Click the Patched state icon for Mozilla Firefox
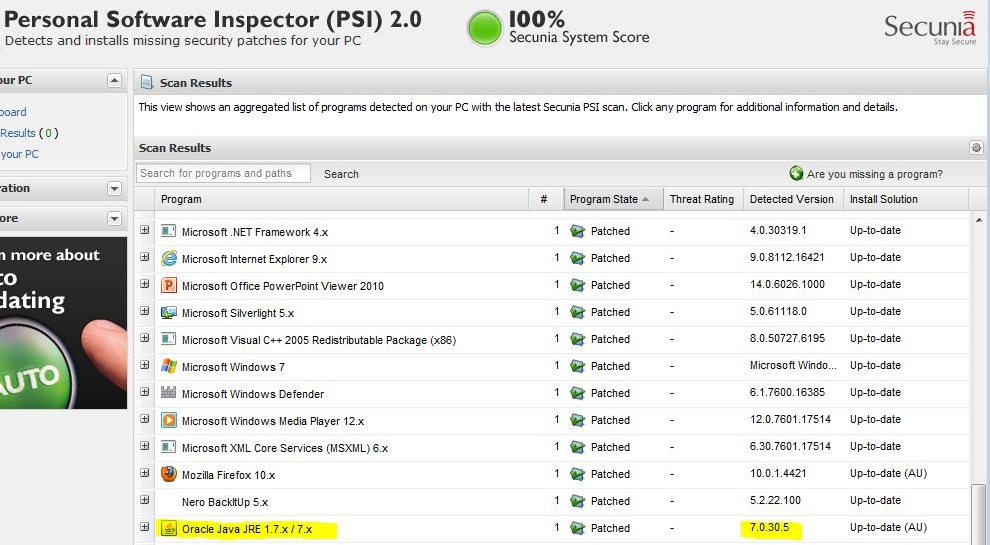This screenshot has height=545, width=990. coord(577,474)
